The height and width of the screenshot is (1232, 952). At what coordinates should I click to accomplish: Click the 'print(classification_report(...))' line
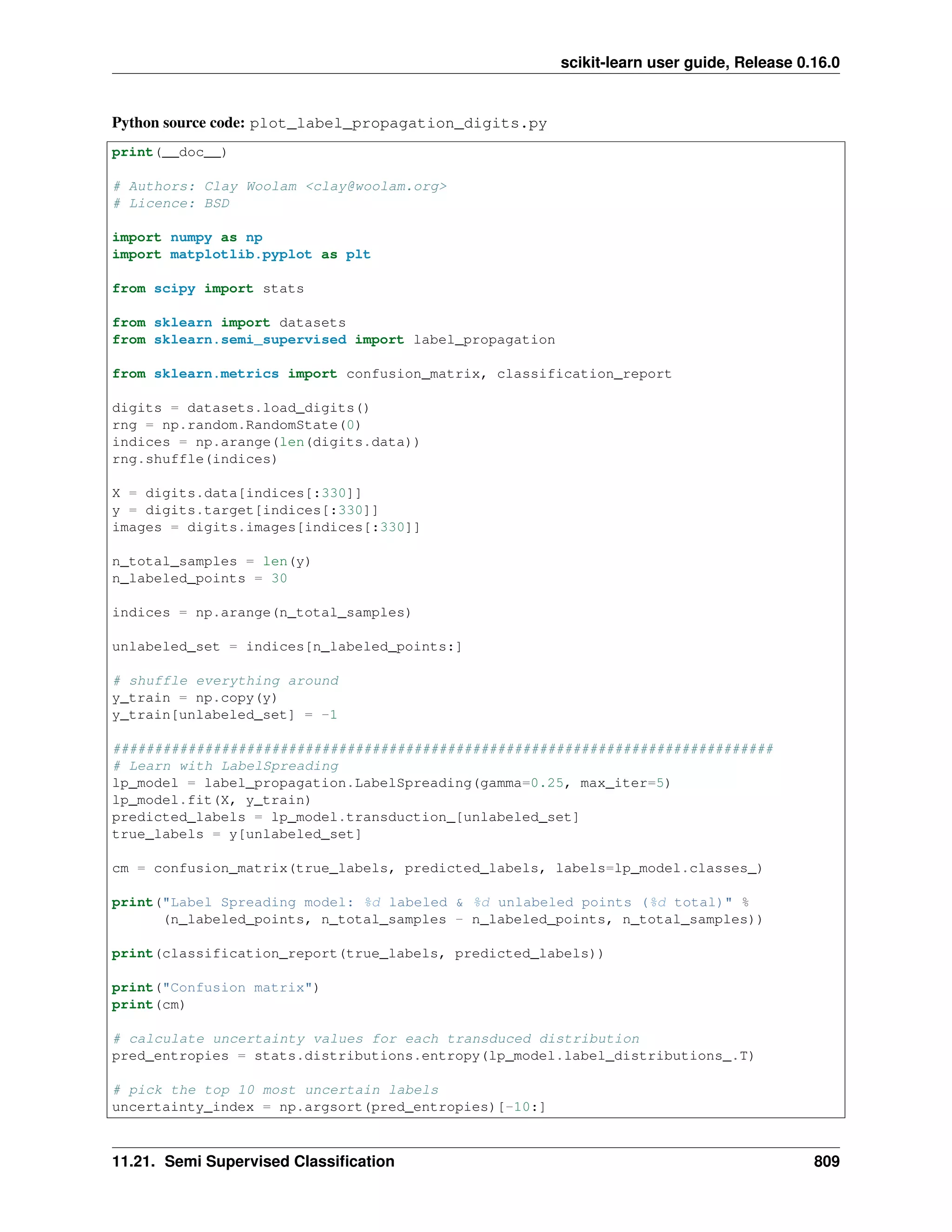tap(358, 954)
